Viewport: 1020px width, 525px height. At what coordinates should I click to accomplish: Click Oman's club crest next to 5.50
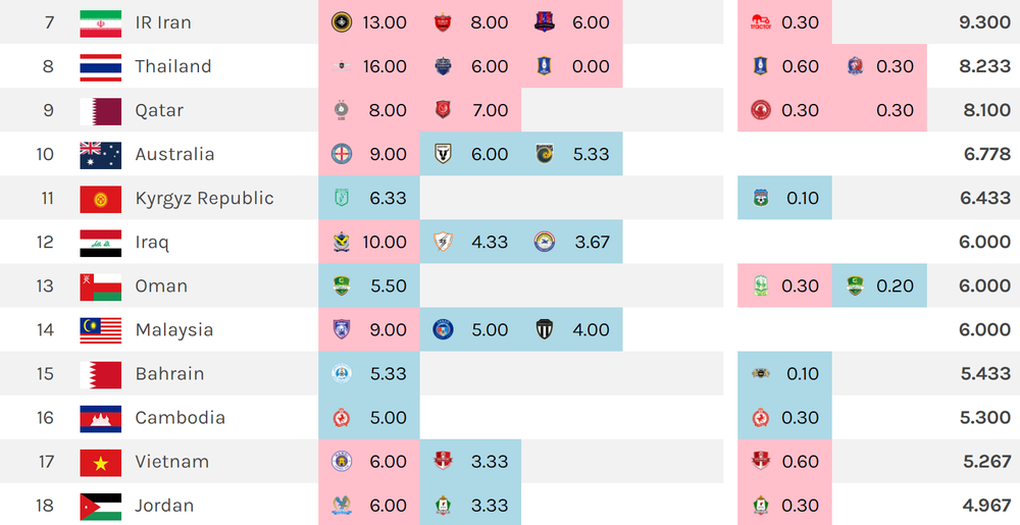(x=342, y=286)
